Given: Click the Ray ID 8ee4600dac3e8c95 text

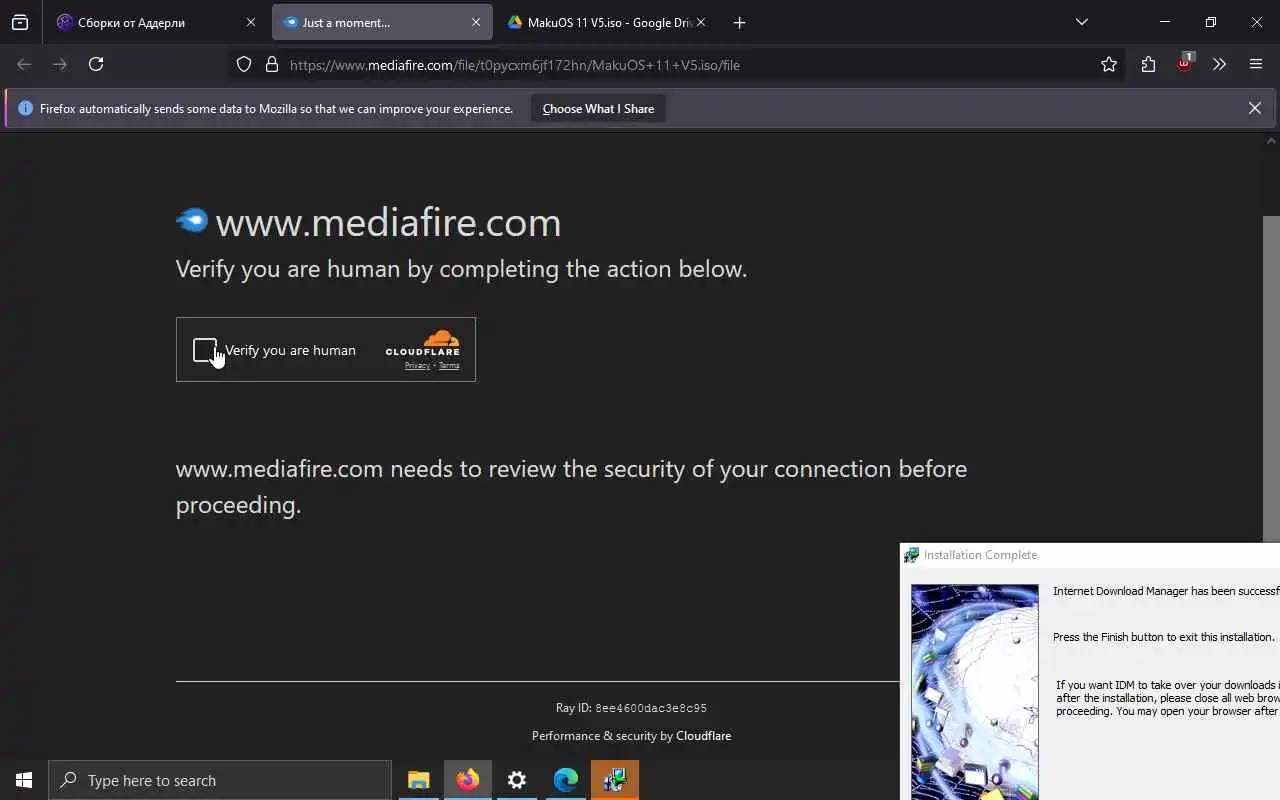Looking at the screenshot, I should coord(631,708).
